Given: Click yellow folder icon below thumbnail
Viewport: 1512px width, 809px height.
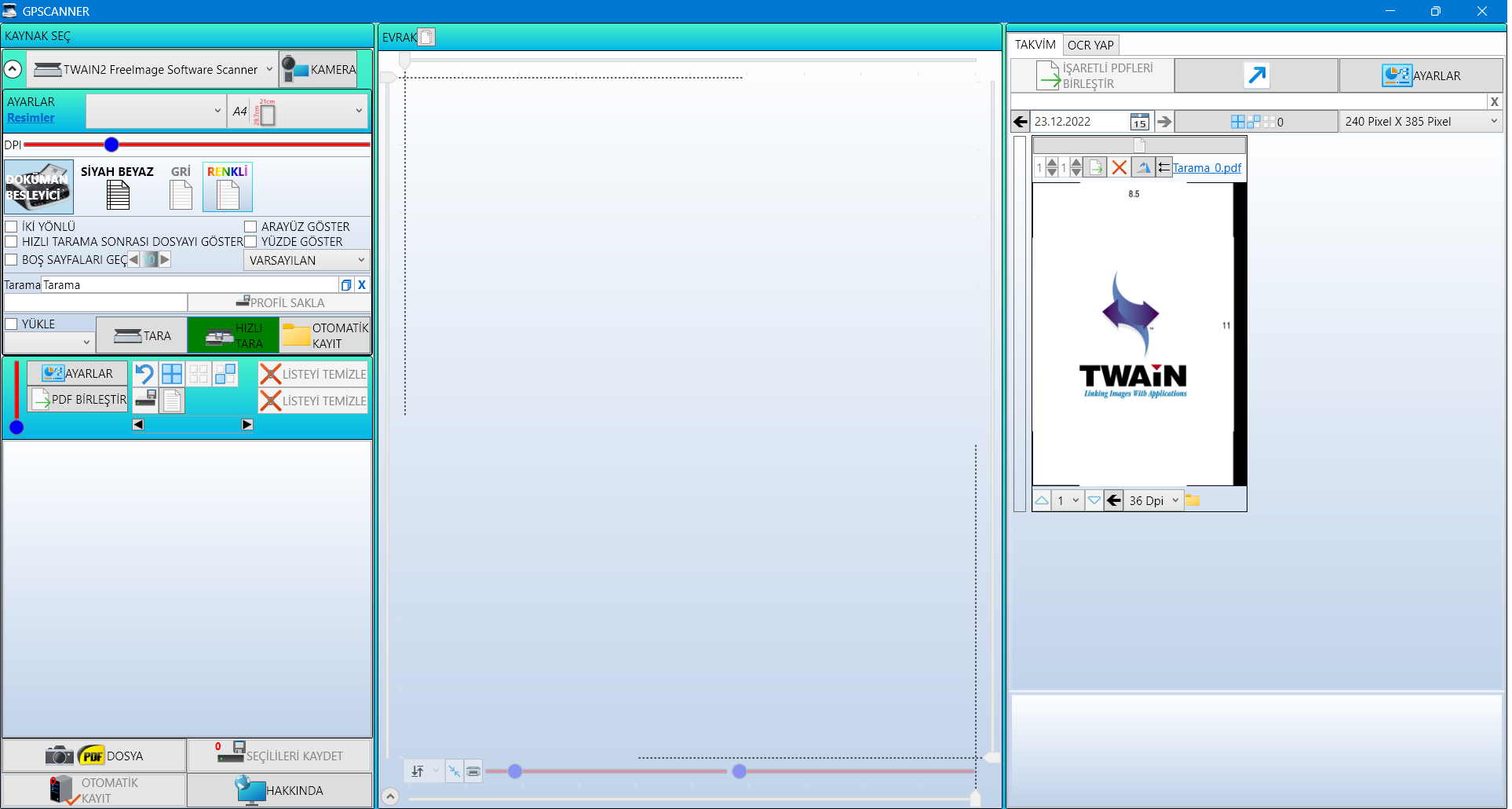Looking at the screenshot, I should [x=1192, y=500].
